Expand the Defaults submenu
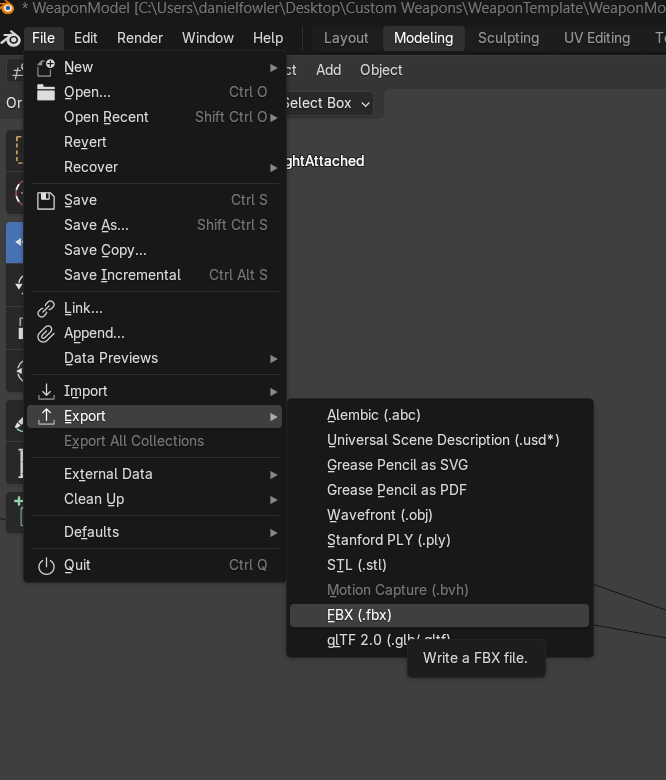The height and width of the screenshot is (780, 666). 155,532
